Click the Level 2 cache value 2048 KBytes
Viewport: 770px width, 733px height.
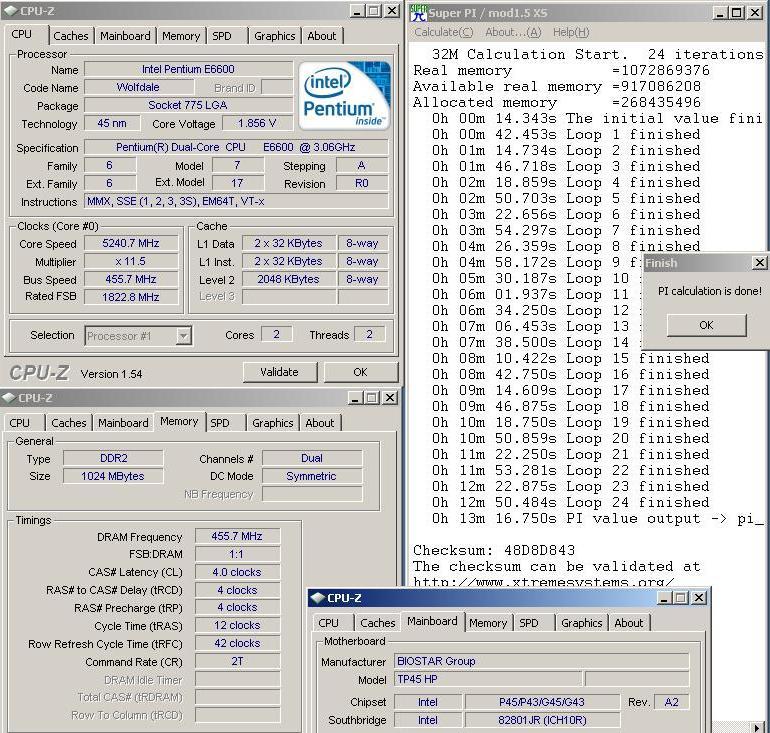[288, 279]
